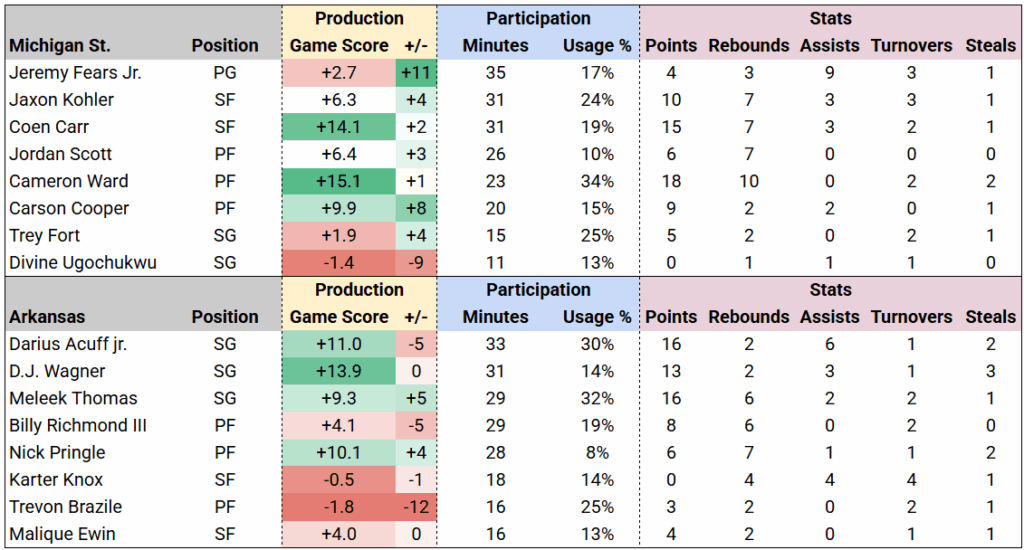Image resolution: width=1024 pixels, height=550 pixels.
Task: Click the Arkansas team header cell
Action: [x=47, y=317]
